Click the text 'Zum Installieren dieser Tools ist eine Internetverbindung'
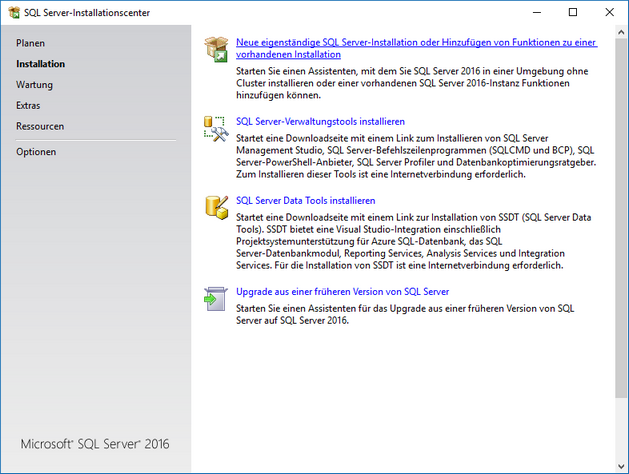629x474 pixels. [352, 174]
